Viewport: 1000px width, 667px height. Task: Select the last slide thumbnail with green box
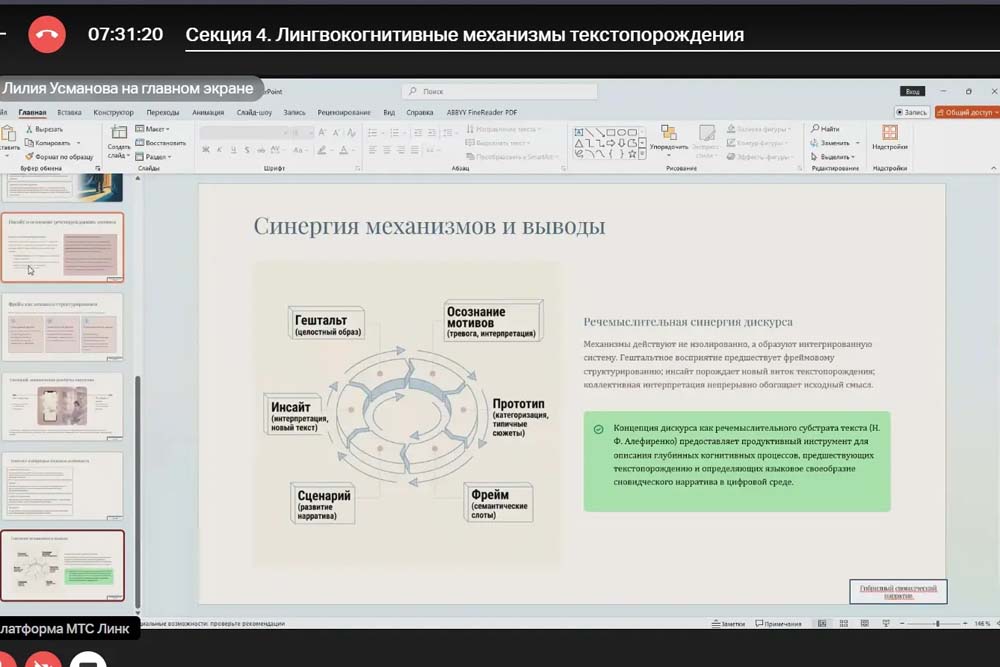62,566
